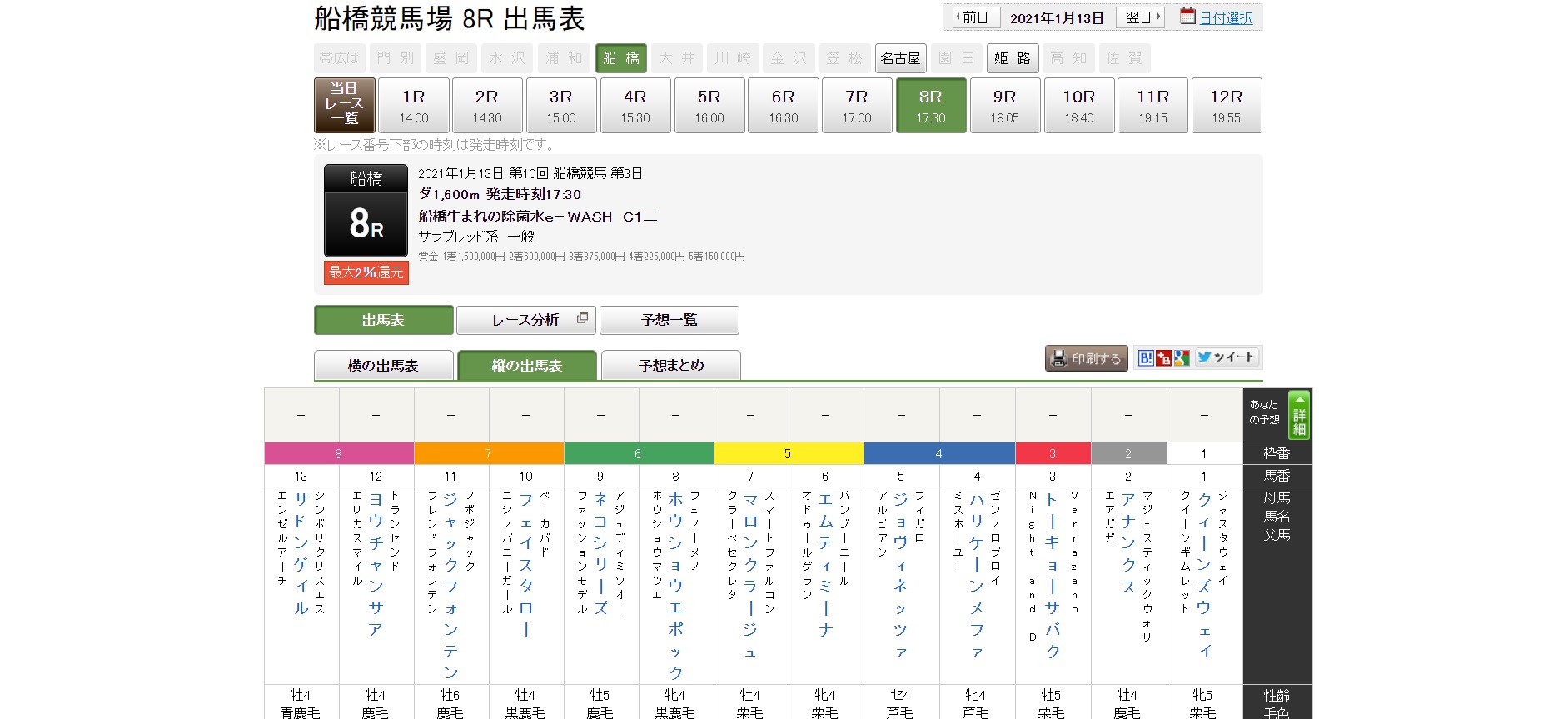Click the prediction dash cell above horse 1
Image resolution: width=1568 pixels, height=719 pixels.
click(1204, 415)
